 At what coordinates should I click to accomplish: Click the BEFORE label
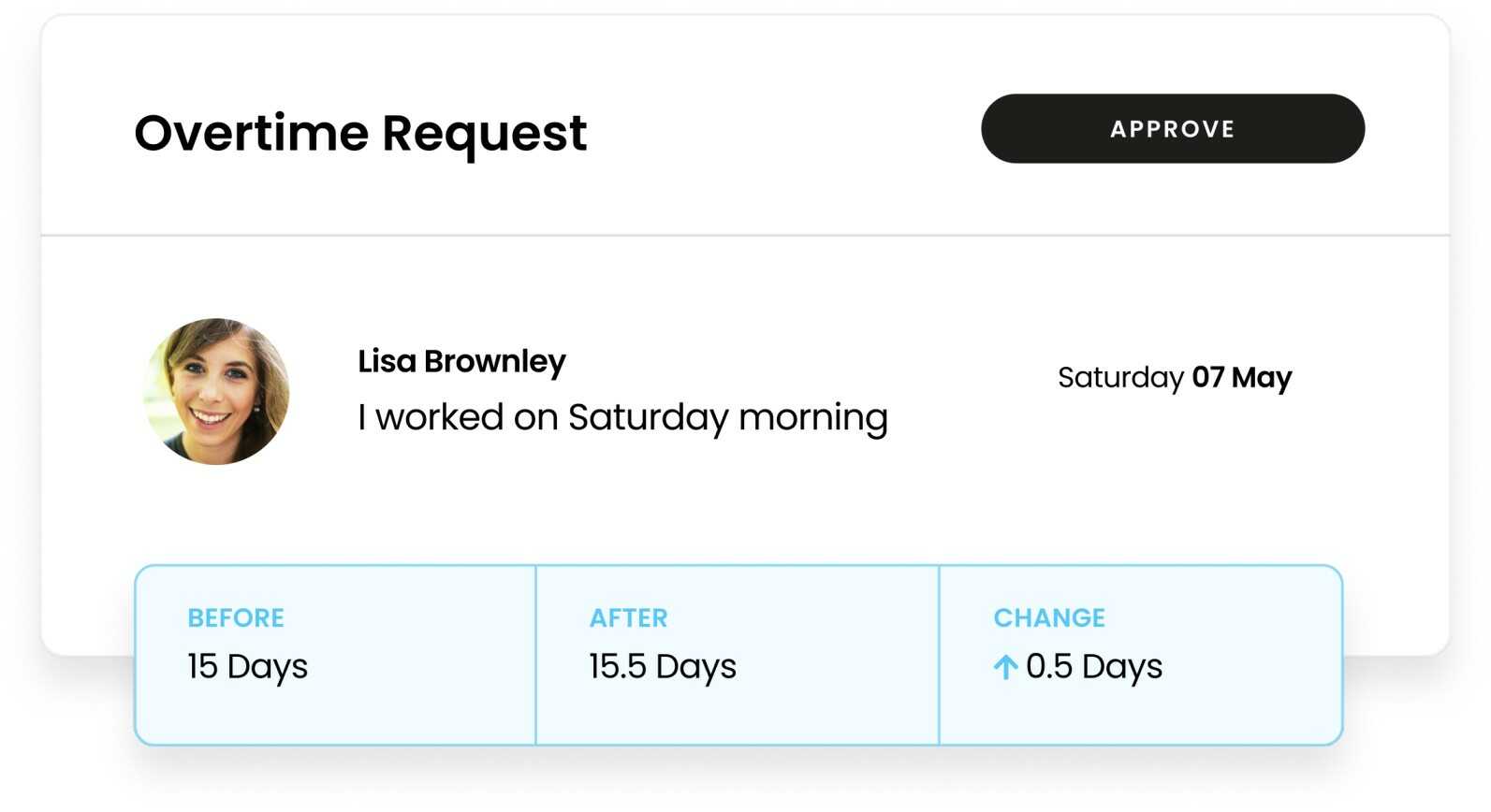pyautogui.click(x=236, y=618)
